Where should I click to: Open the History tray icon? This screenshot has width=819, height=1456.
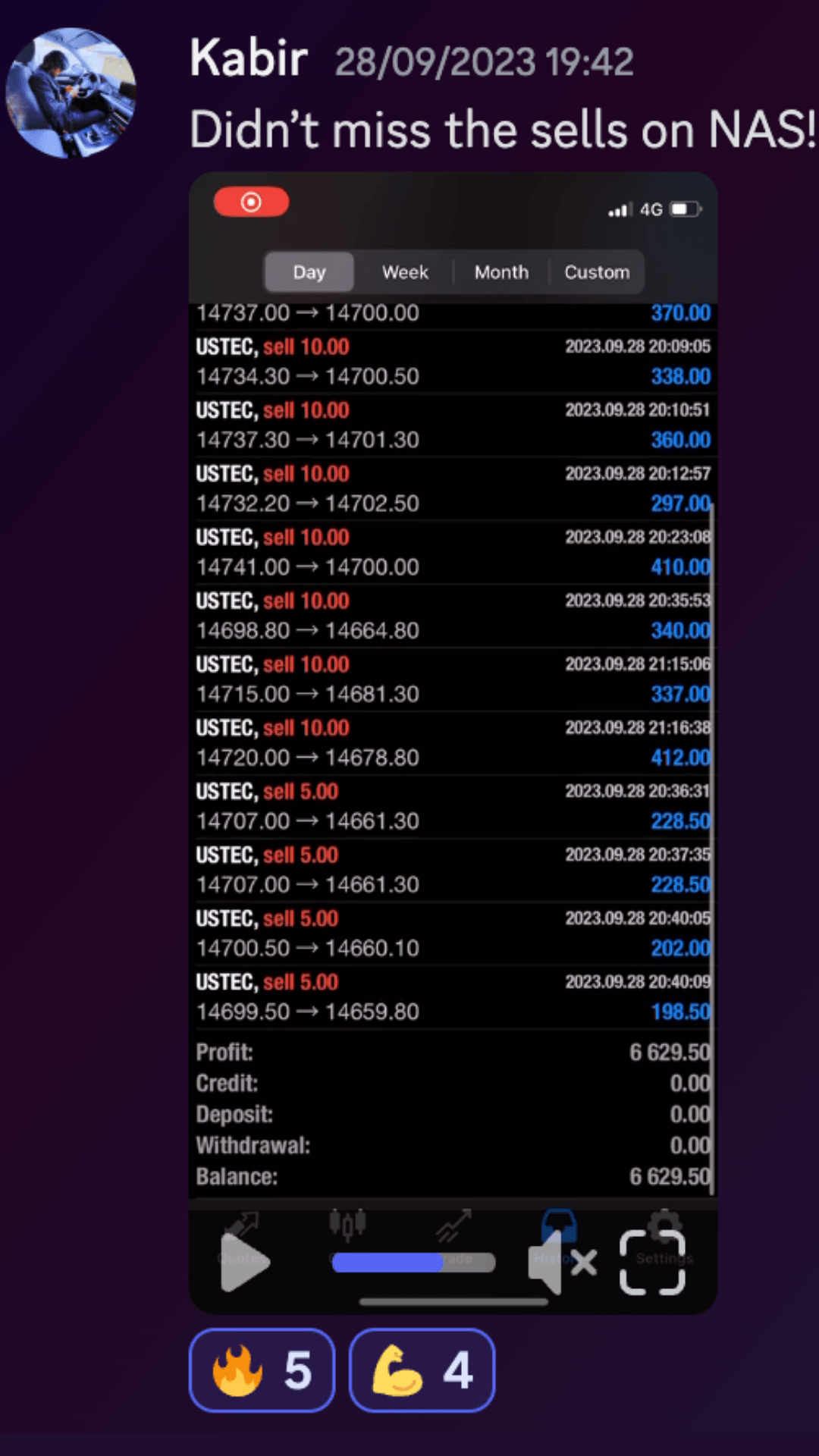tap(559, 1222)
